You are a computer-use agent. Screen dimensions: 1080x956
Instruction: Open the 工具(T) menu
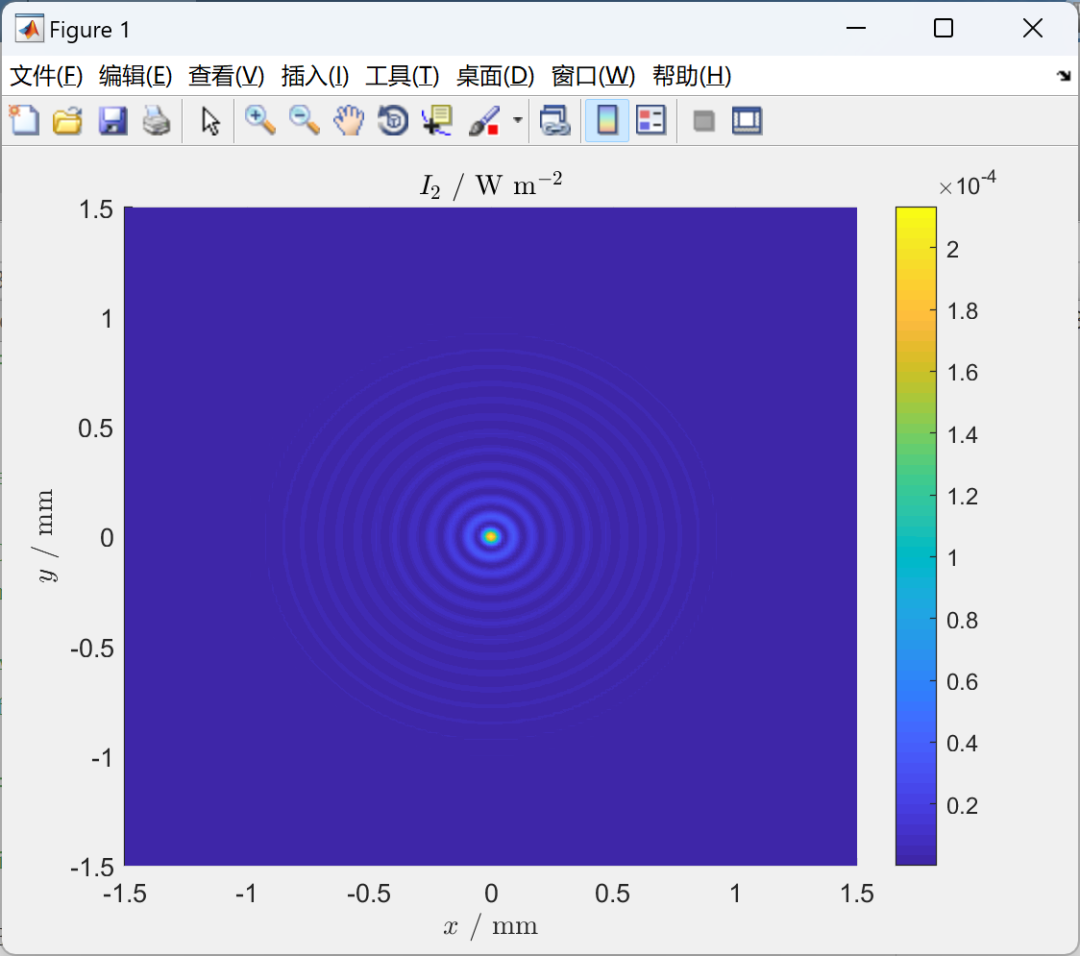pyautogui.click(x=402, y=76)
